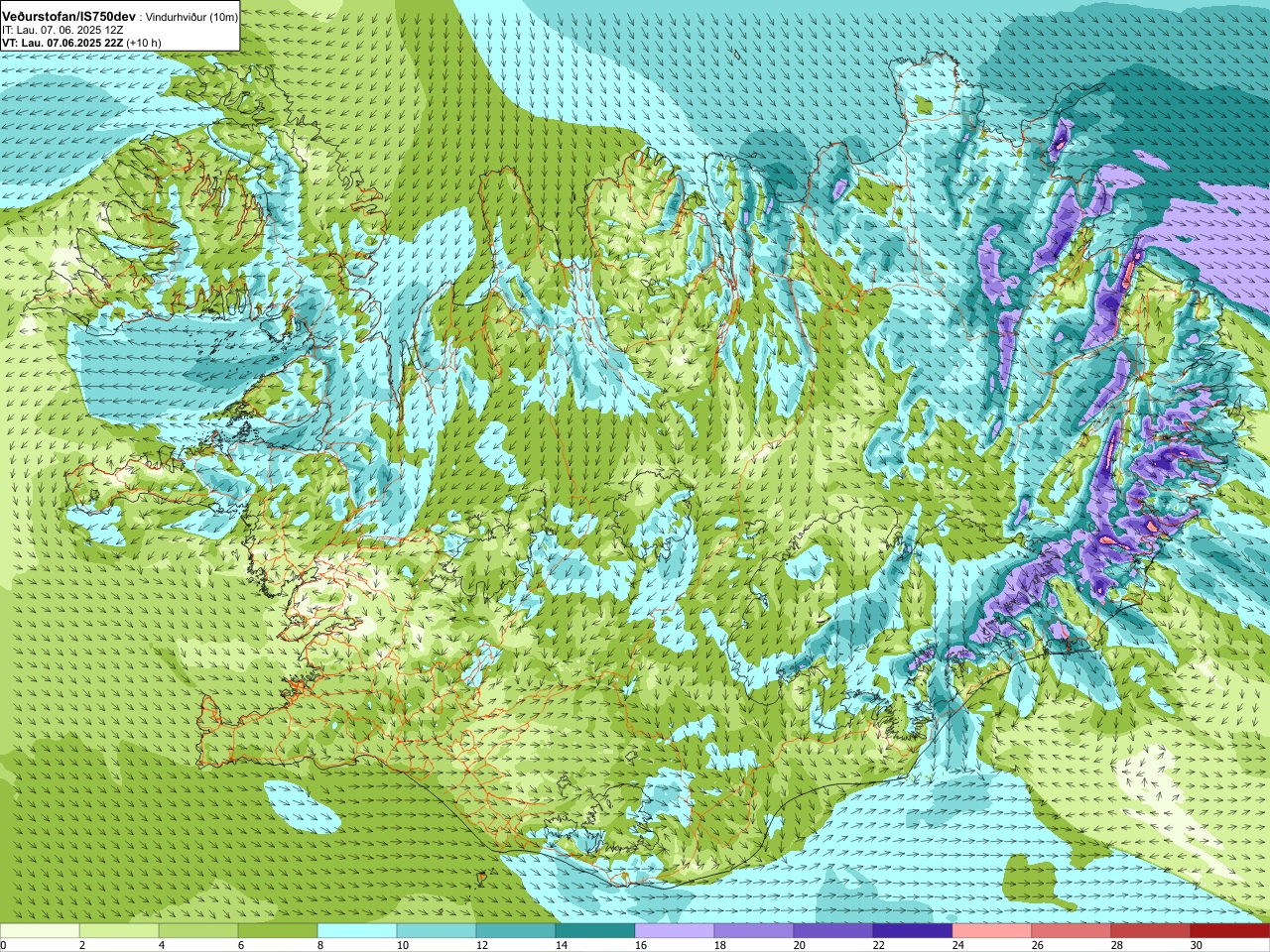
Task: Click the legend scale number '6'
Action: tap(241, 945)
